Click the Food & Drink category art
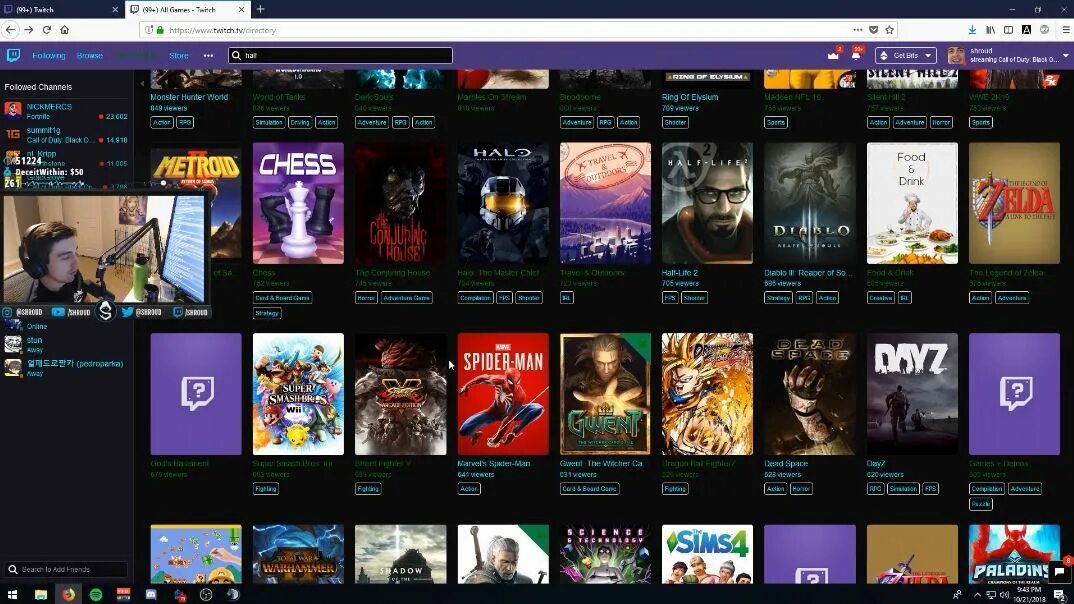This screenshot has height=604, width=1074. pyautogui.click(x=912, y=203)
